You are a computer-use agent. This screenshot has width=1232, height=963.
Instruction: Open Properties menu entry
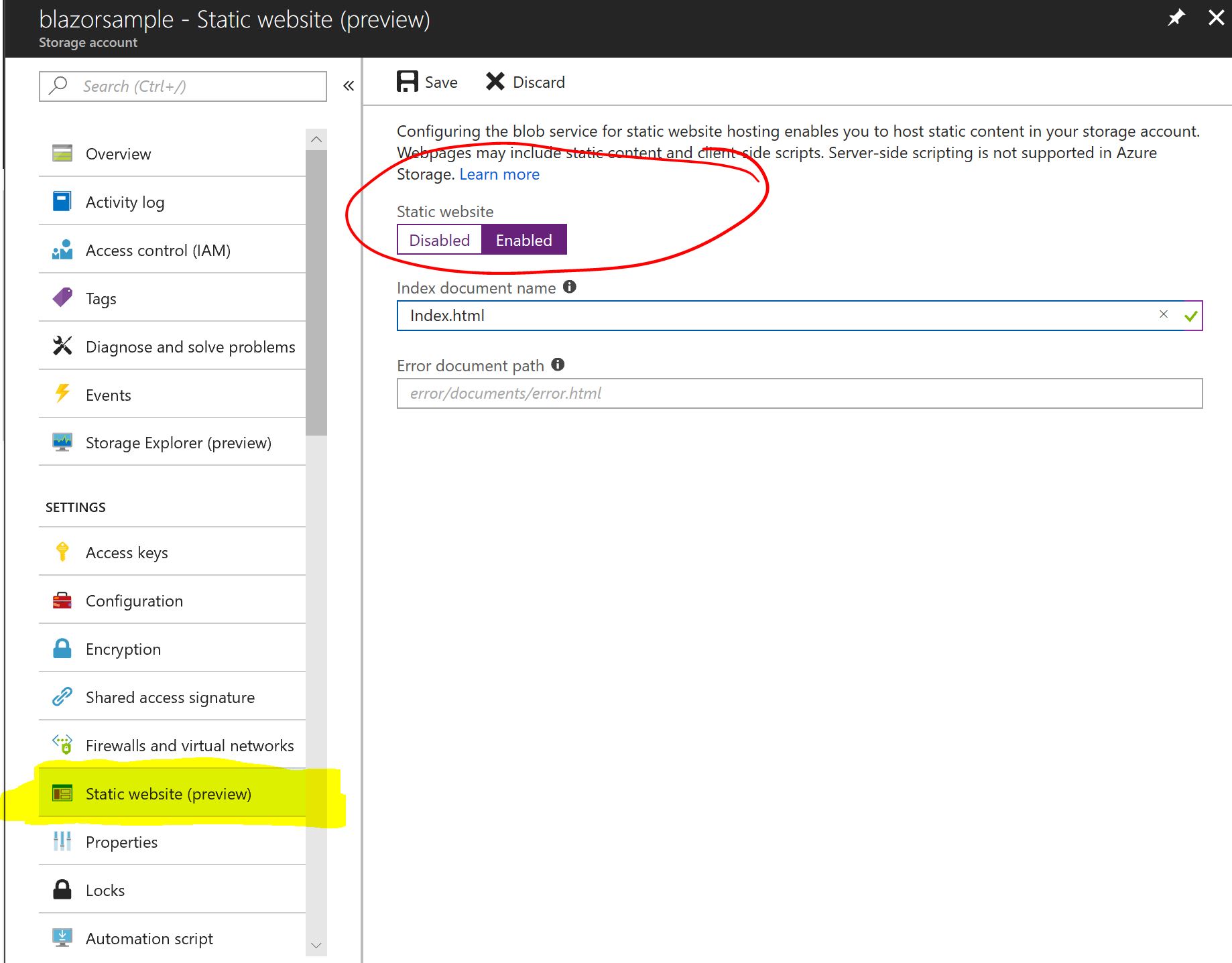click(172, 842)
